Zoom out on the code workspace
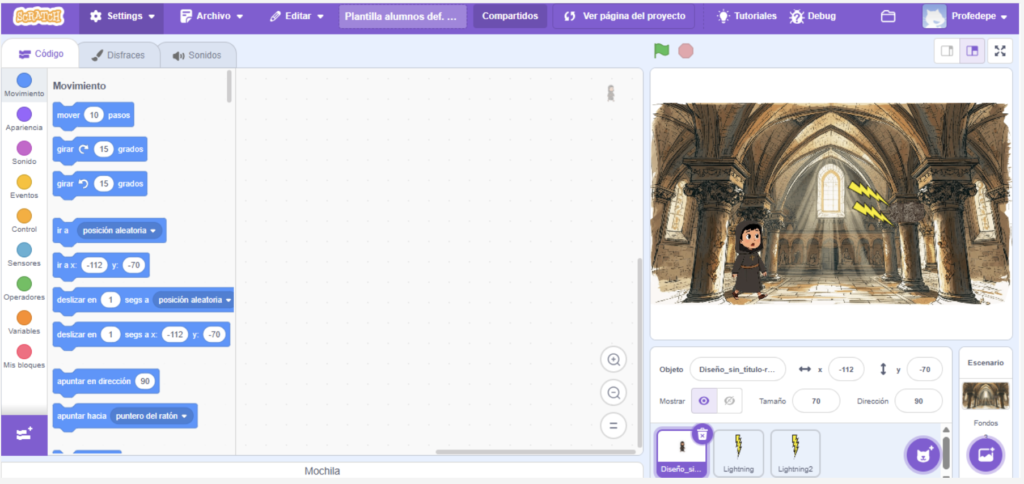This screenshot has height=484, width=1024. tap(614, 392)
